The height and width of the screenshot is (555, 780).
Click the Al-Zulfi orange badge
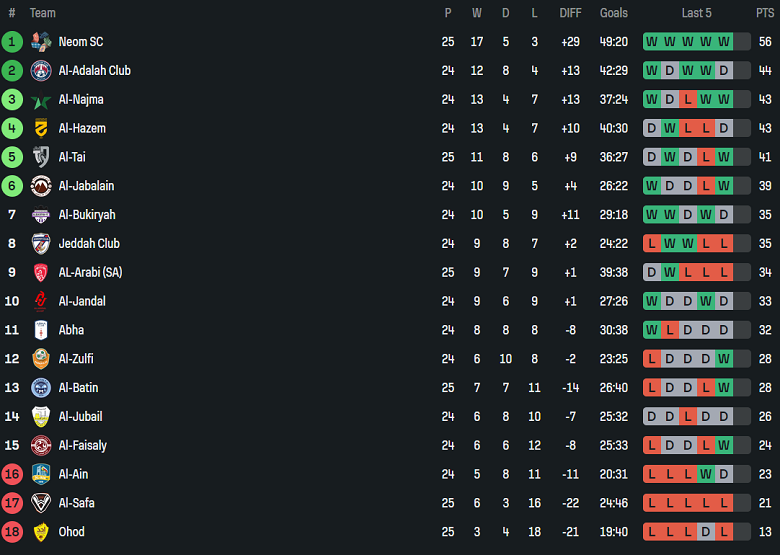click(41, 359)
